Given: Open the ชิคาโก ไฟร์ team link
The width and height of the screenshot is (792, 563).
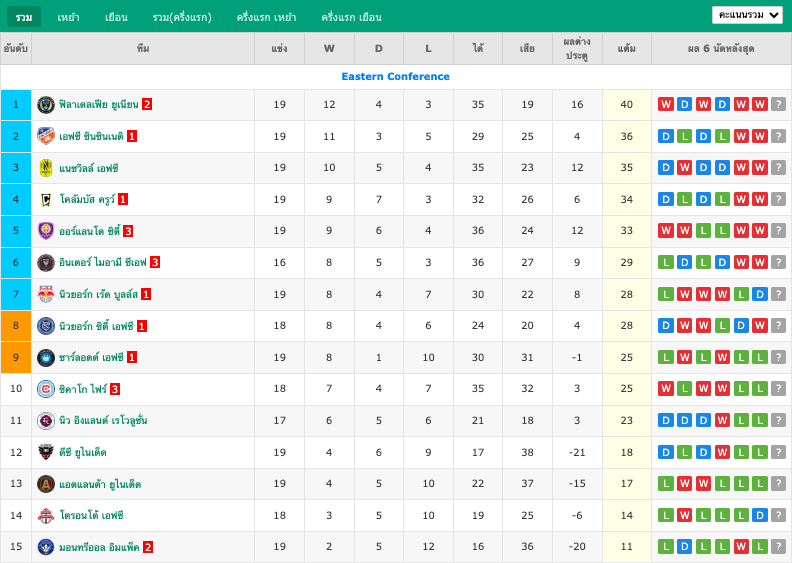Looking at the screenshot, I should (x=83, y=389).
